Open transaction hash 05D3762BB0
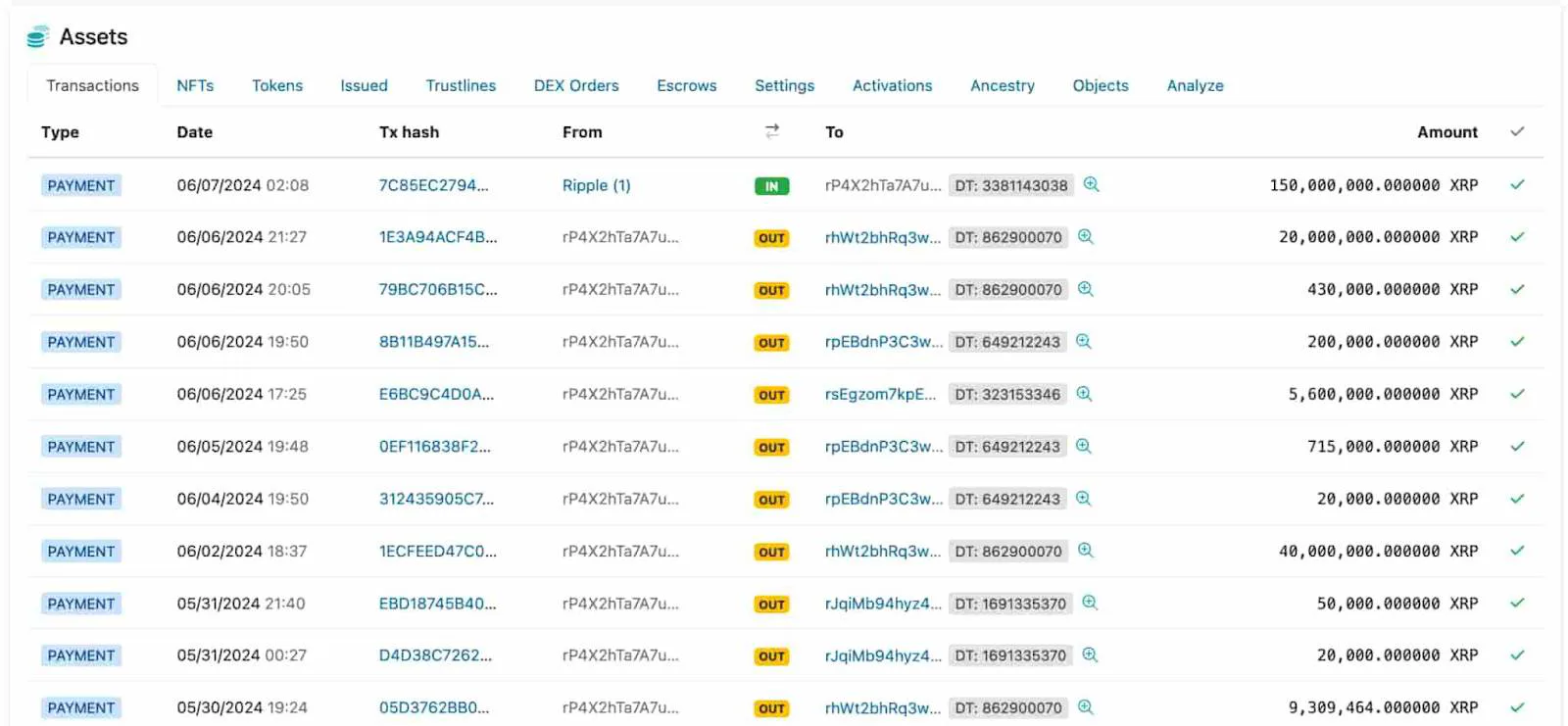Image resolution: width=1568 pixels, height=726 pixels. pyautogui.click(x=434, y=707)
